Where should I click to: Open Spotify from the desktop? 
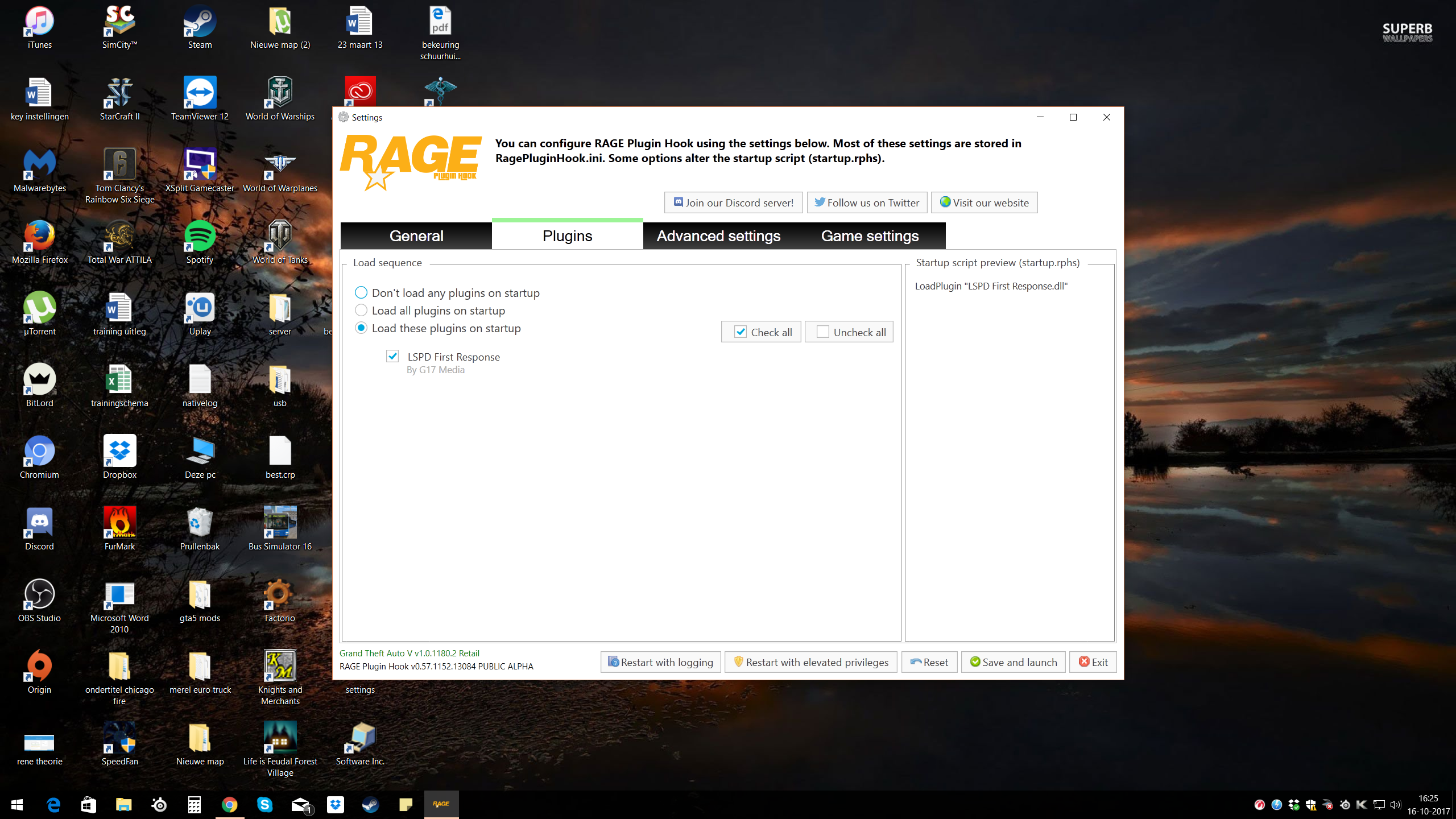pyautogui.click(x=200, y=237)
